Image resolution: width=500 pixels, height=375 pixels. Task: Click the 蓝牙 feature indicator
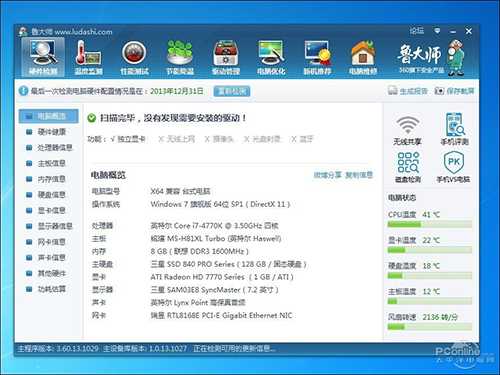click(302, 139)
